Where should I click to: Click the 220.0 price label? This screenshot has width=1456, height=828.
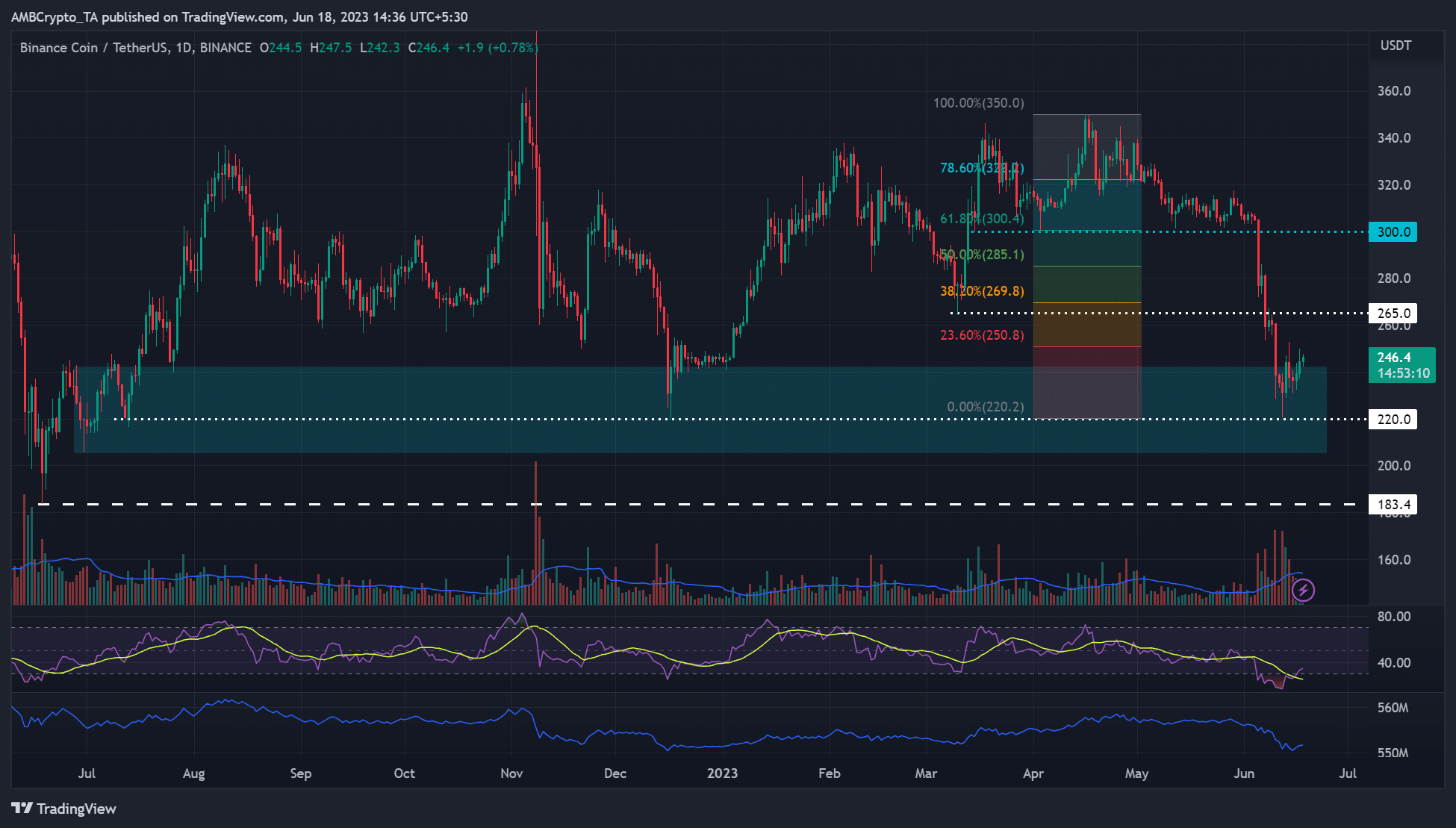pyautogui.click(x=1393, y=420)
